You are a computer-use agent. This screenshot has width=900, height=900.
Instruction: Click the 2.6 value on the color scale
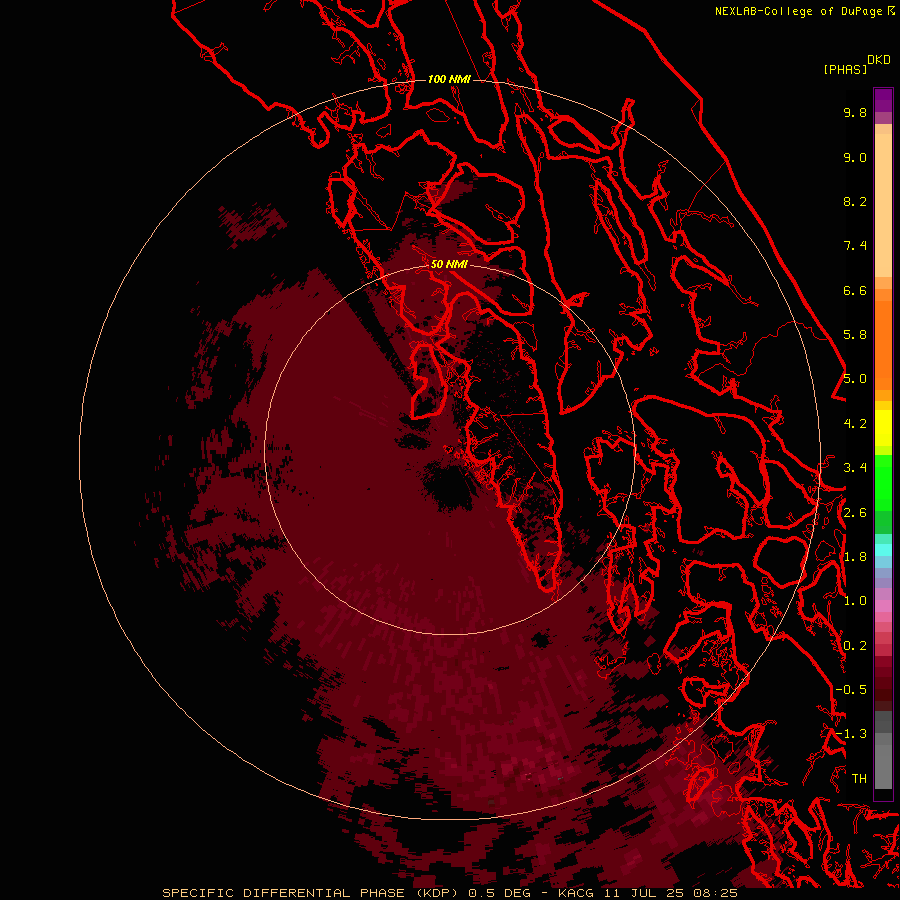click(855, 513)
